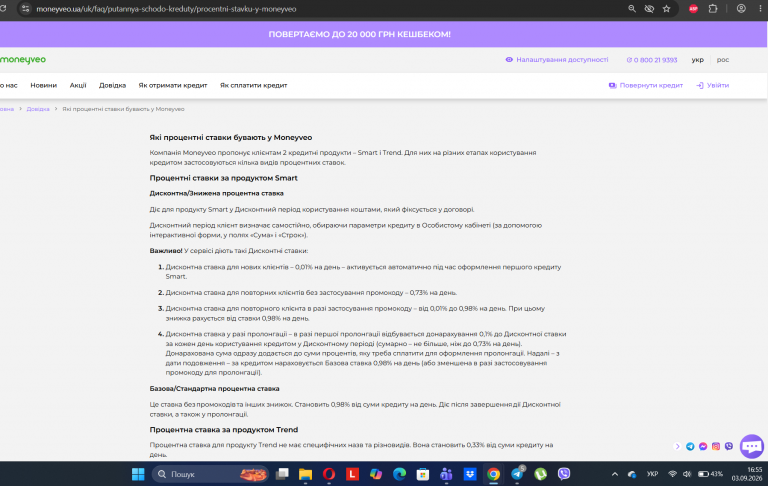Click the Увійти login link
The height and width of the screenshot is (486, 768).
pyautogui.click(x=713, y=85)
